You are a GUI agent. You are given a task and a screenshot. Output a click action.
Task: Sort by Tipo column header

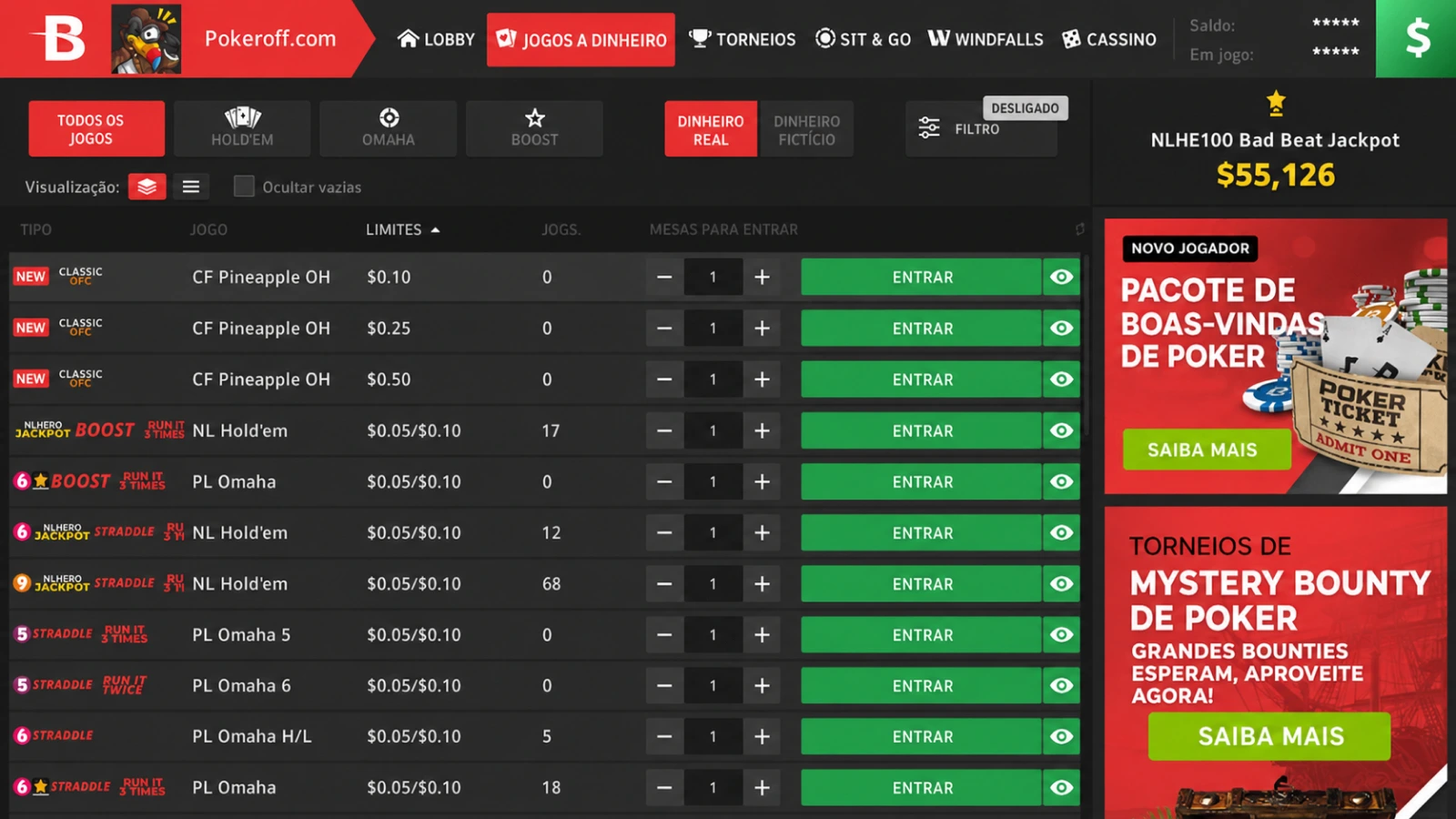(x=35, y=229)
